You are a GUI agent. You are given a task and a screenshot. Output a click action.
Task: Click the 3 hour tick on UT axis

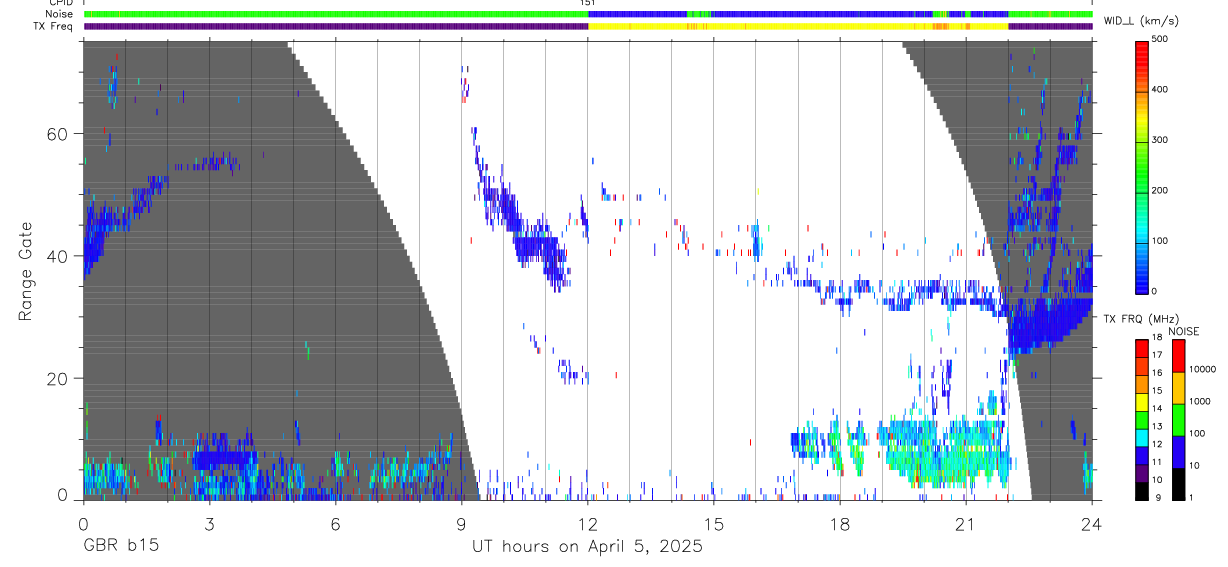[x=209, y=525]
